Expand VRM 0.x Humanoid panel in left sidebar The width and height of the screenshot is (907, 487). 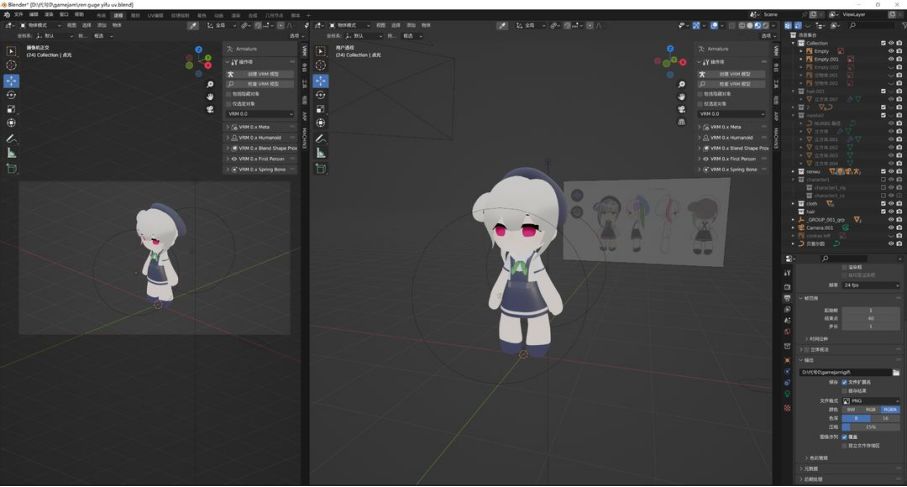click(260, 138)
